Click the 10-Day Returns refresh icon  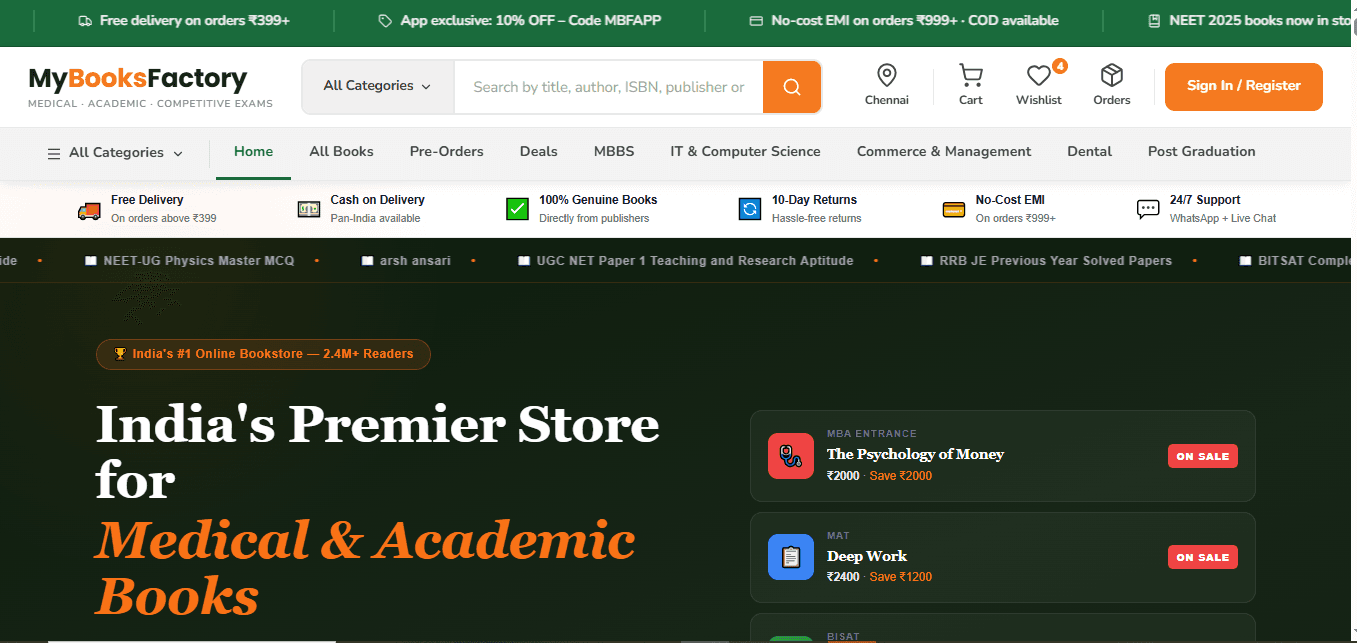(x=749, y=209)
